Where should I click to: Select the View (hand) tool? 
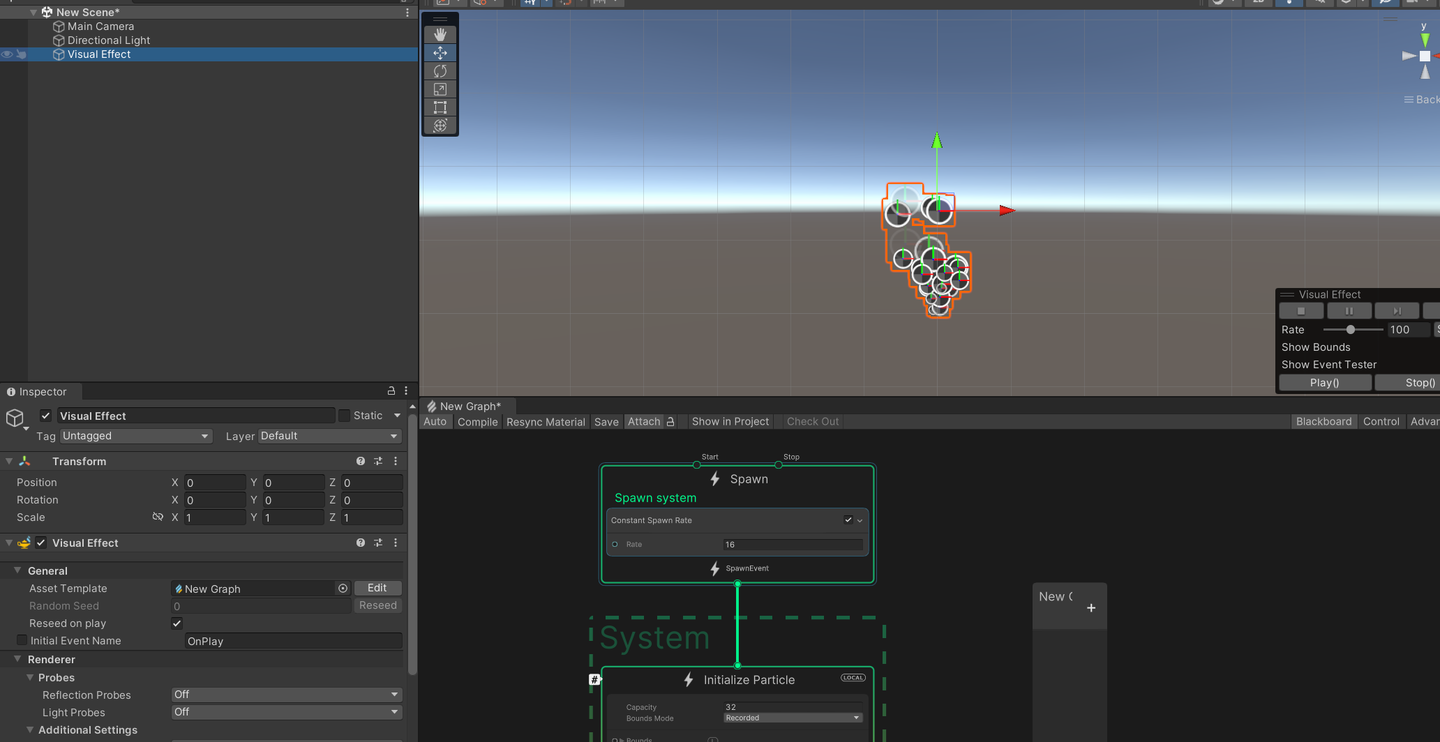coord(440,33)
